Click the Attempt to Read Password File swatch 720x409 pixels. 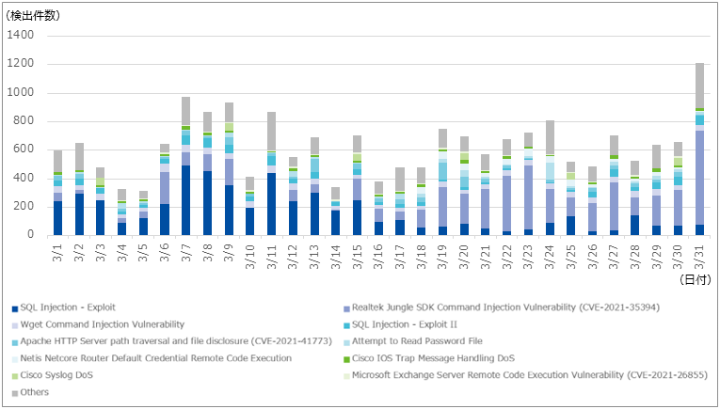click(347, 342)
